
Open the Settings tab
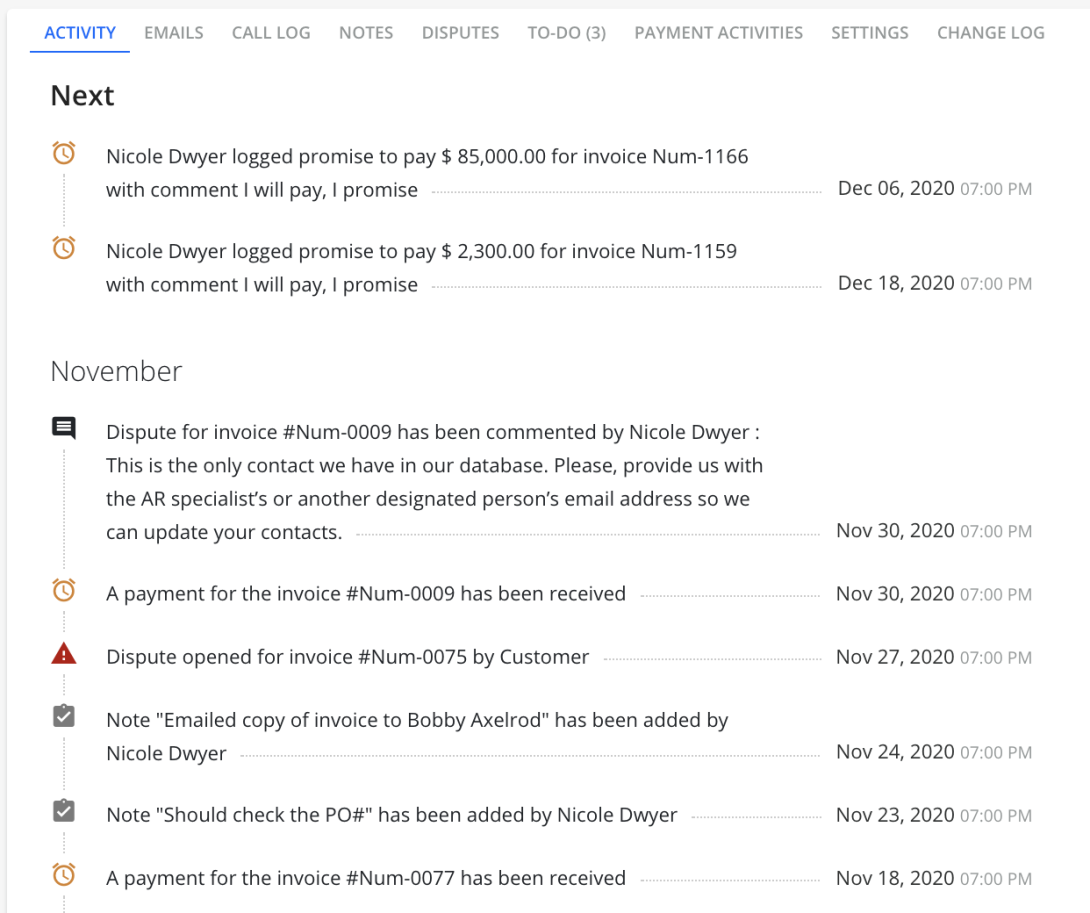(870, 33)
